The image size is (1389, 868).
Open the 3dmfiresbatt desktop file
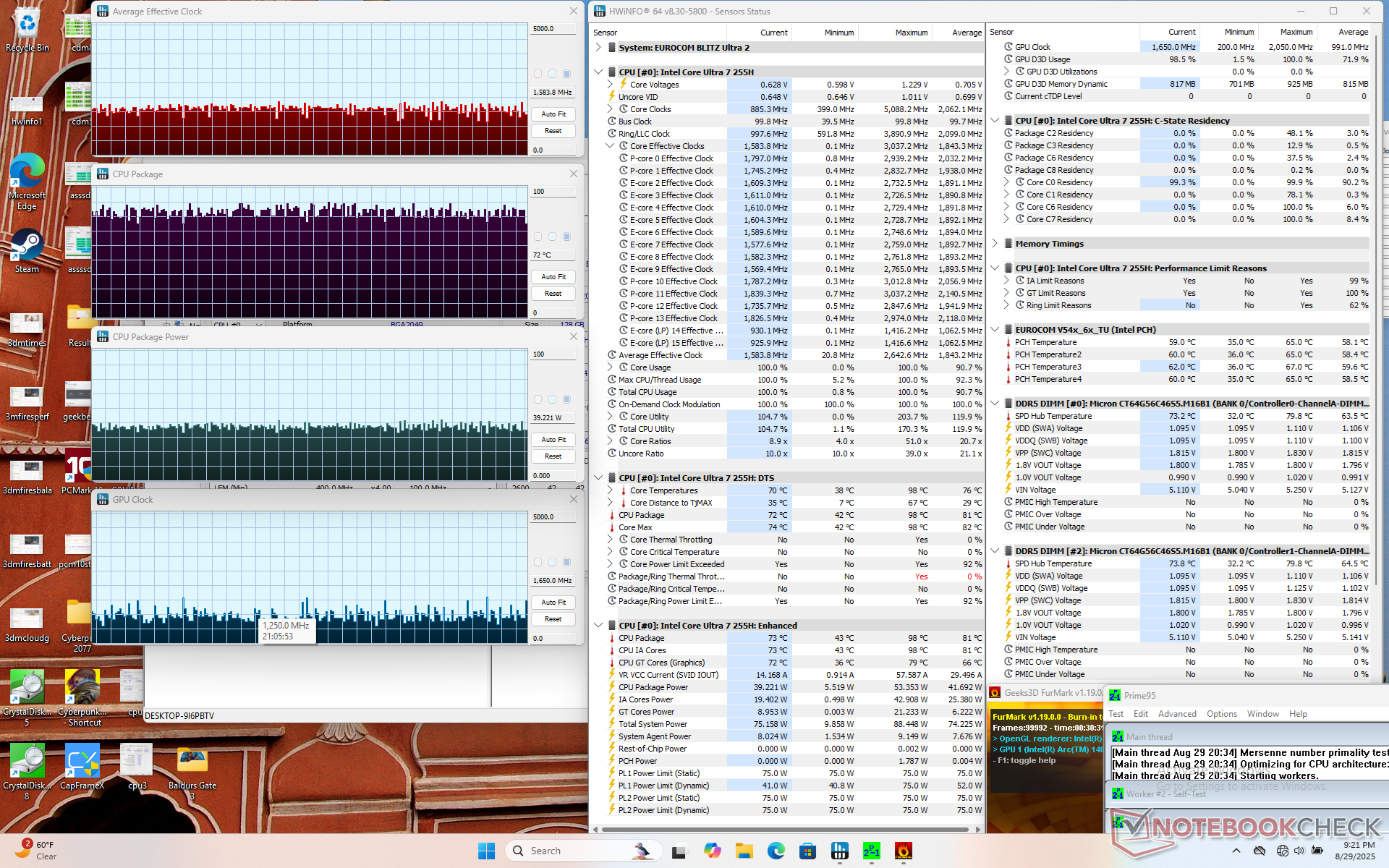click(x=27, y=551)
